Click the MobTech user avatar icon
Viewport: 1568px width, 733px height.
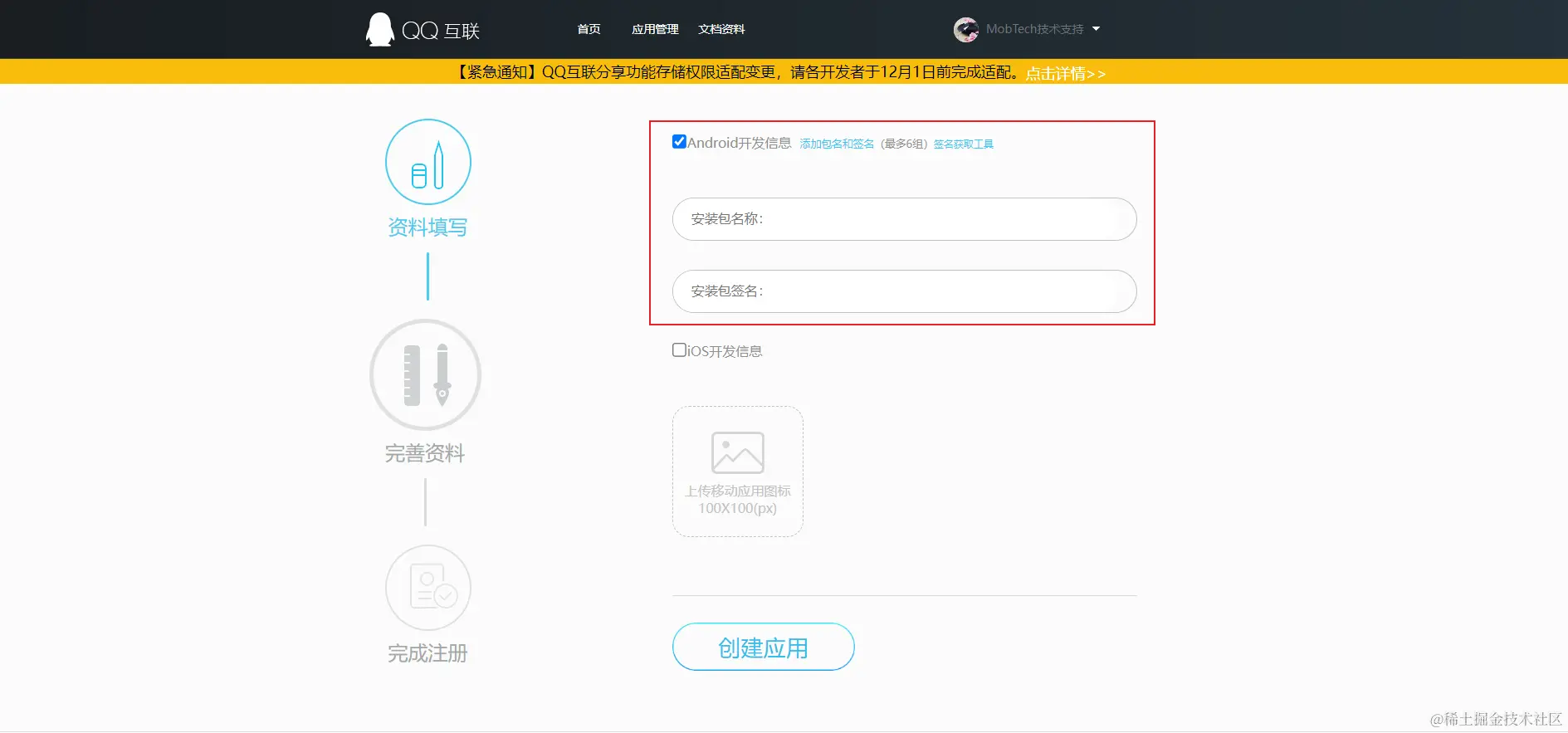tap(966, 30)
